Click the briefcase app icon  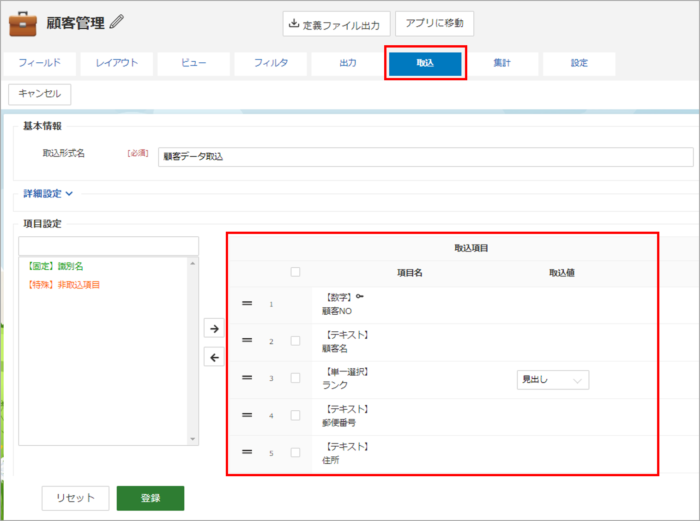[x=23, y=24]
